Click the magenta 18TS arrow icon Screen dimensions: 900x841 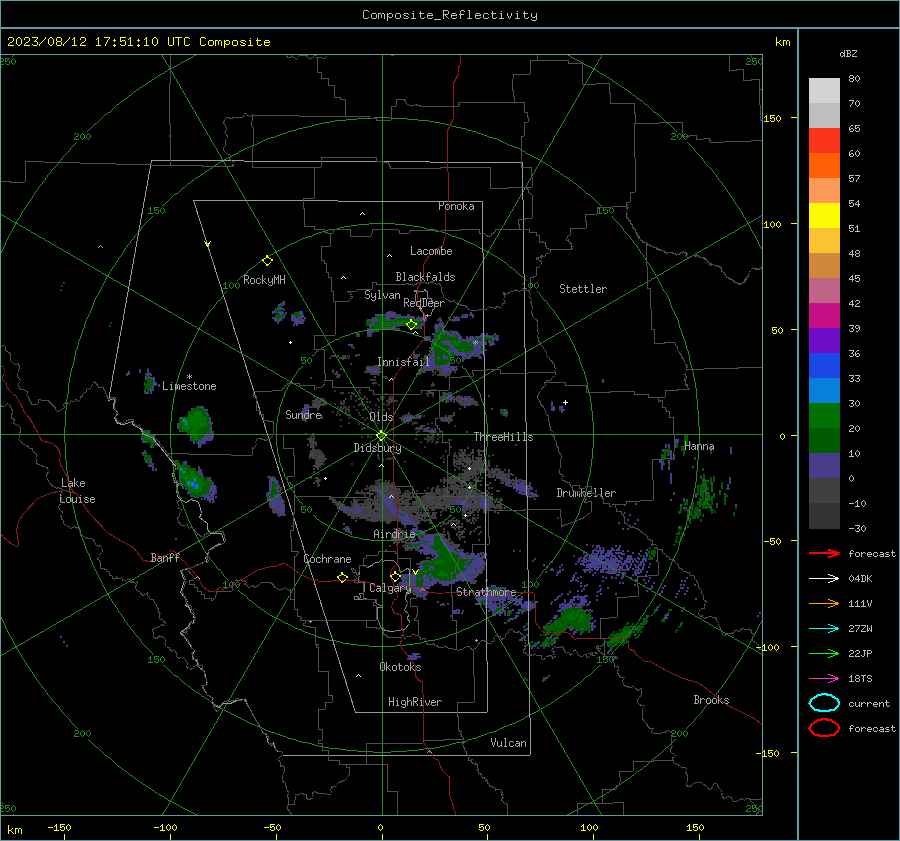pos(824,679)
